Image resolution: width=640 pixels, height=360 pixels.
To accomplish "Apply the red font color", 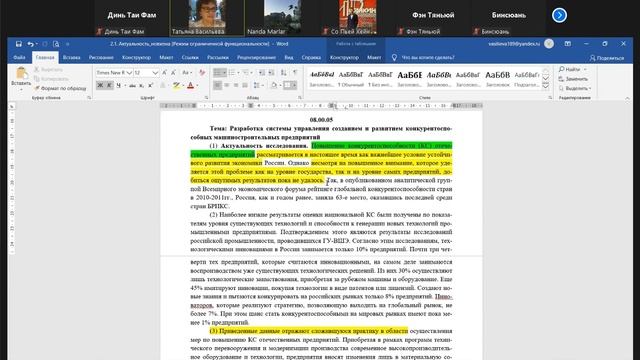I will (x=190, y=85).
